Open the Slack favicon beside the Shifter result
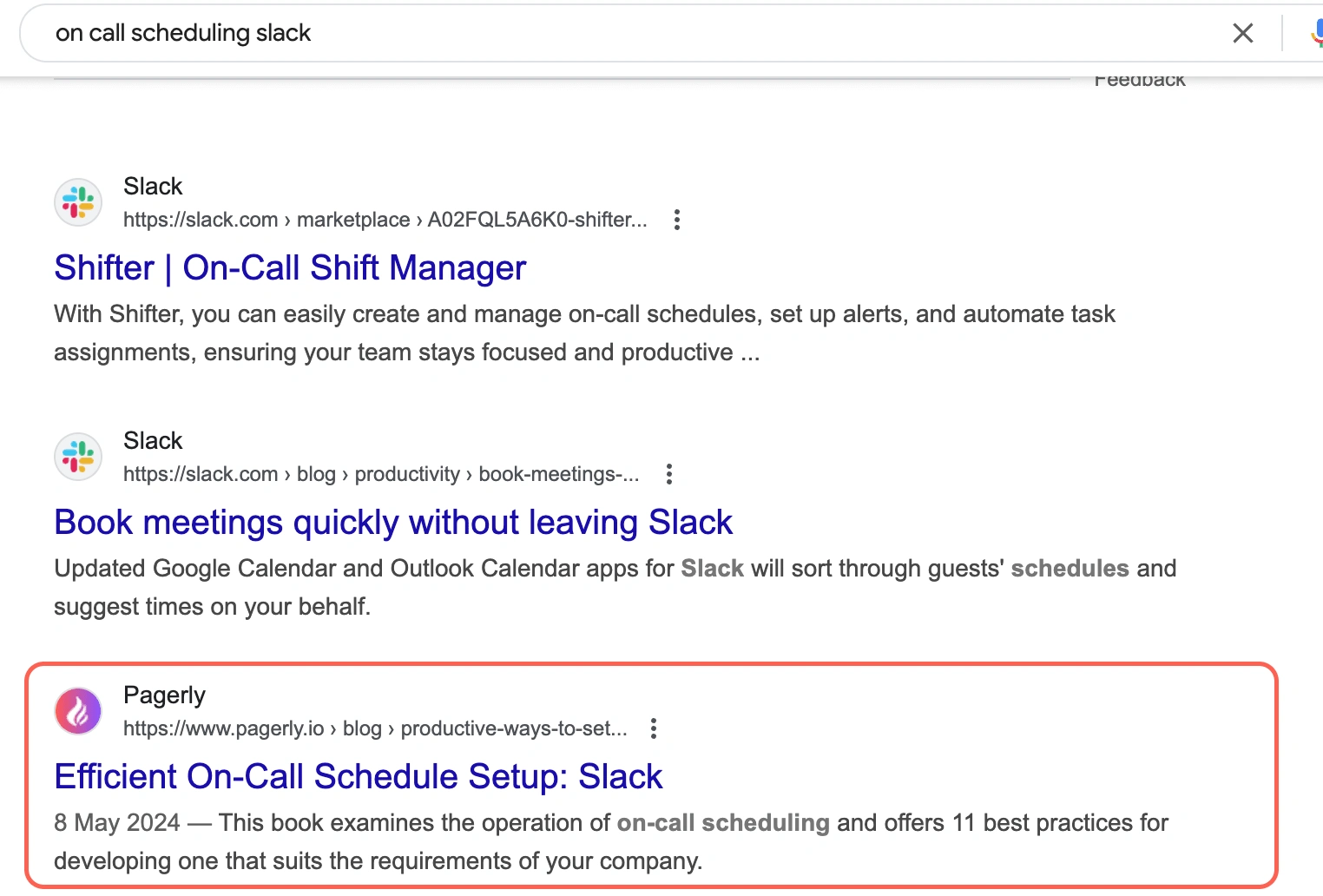The width and height of the screenshot is (1323, 896). (78, 202)
